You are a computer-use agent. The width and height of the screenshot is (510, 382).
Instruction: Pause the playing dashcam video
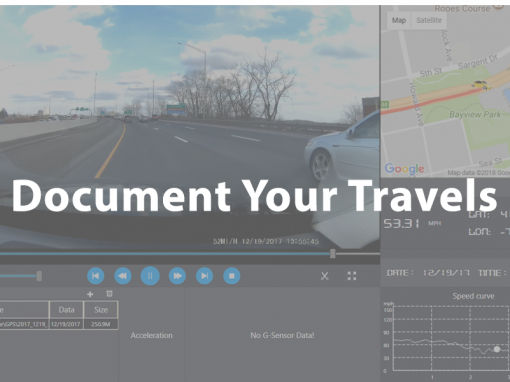150,276
